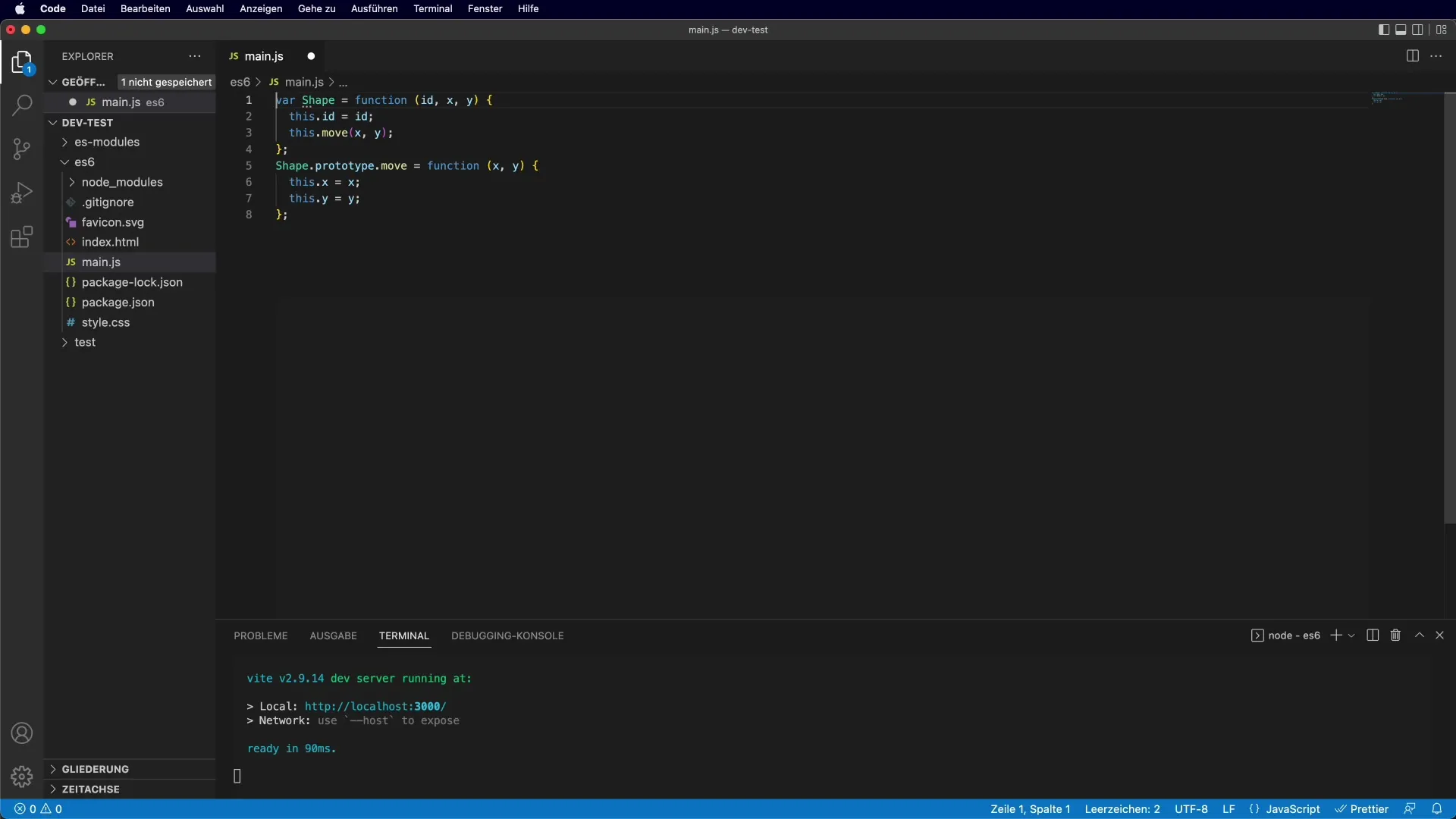The height and width of the screenshot is (819, 1456).
Task: Open editor more actions ellipsis
Action: [x=1436, y=56]
